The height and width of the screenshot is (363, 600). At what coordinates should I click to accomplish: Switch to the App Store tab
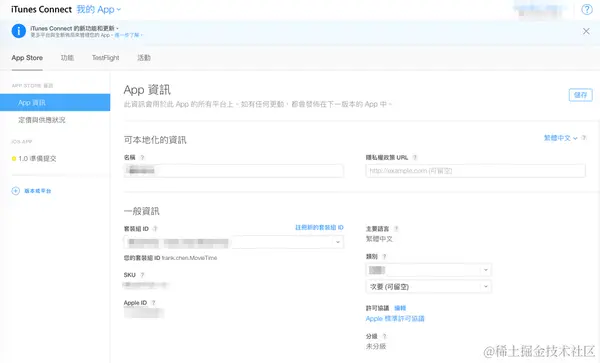[27, 58]
